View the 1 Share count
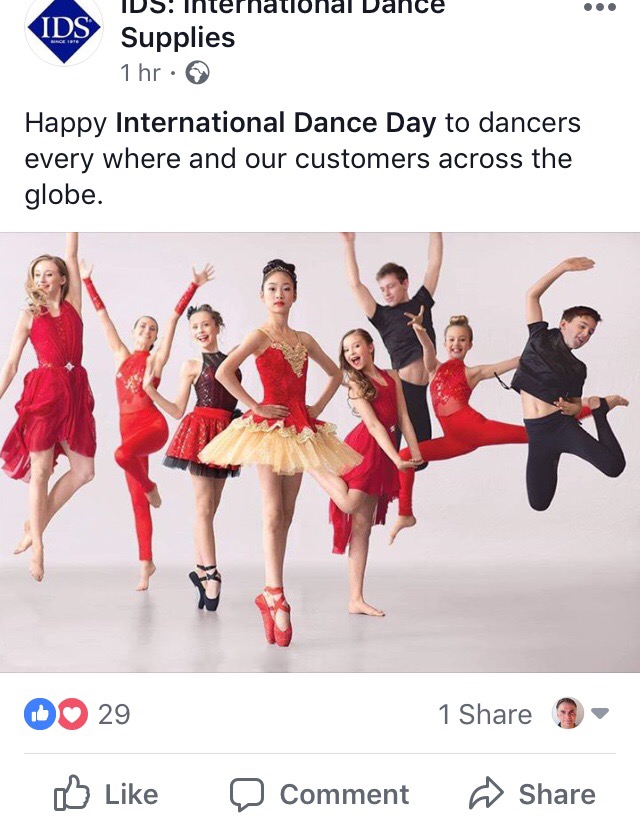 [x=485, y=715]
